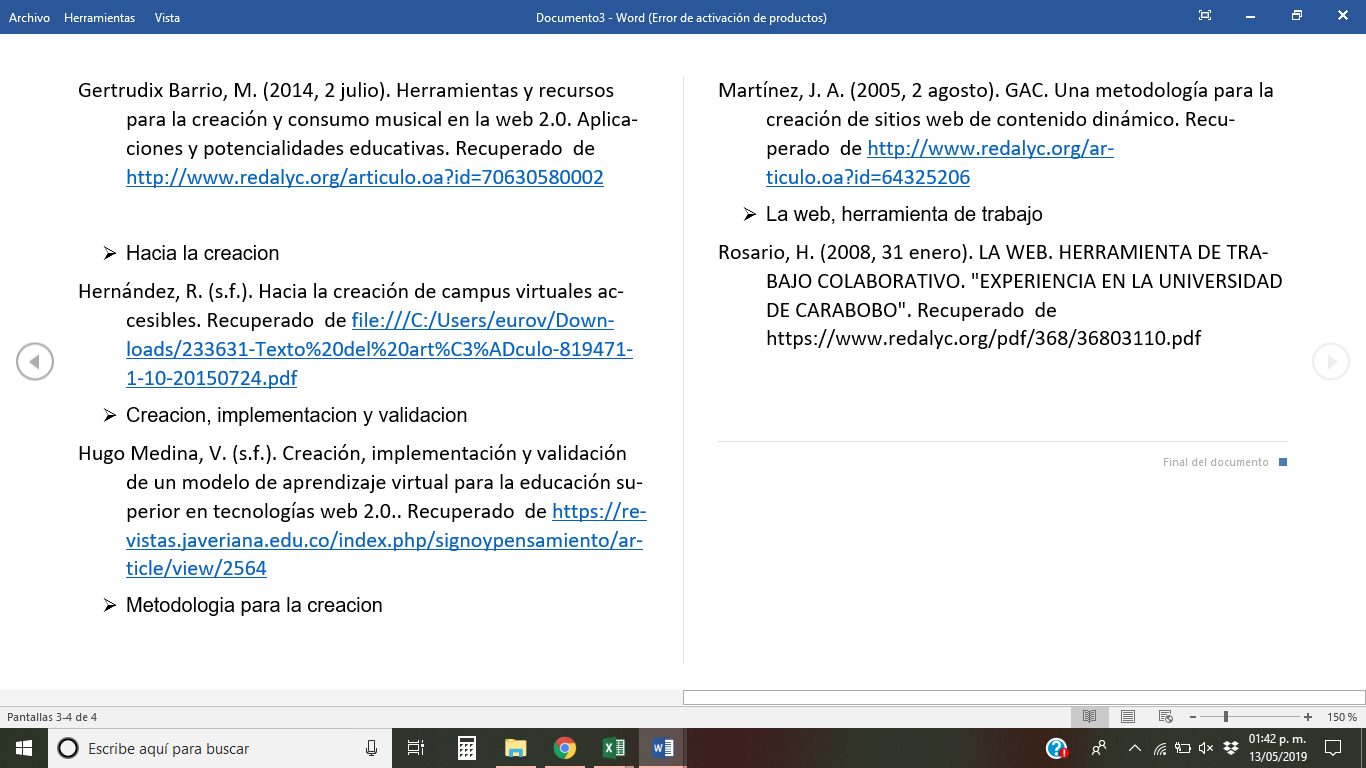Click the 150 % zoom level
The image size is (1366, 768).
(1341, 717)
